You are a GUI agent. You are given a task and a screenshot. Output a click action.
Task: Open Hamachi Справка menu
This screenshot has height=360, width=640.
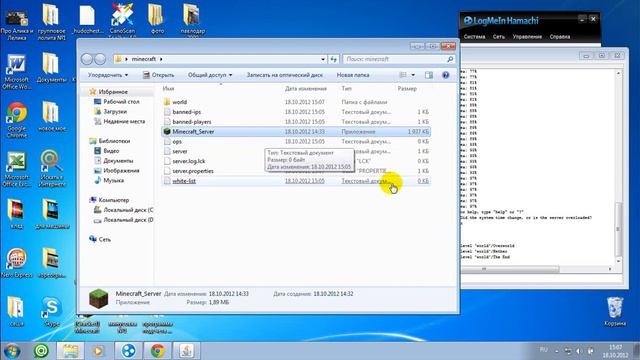559,37
